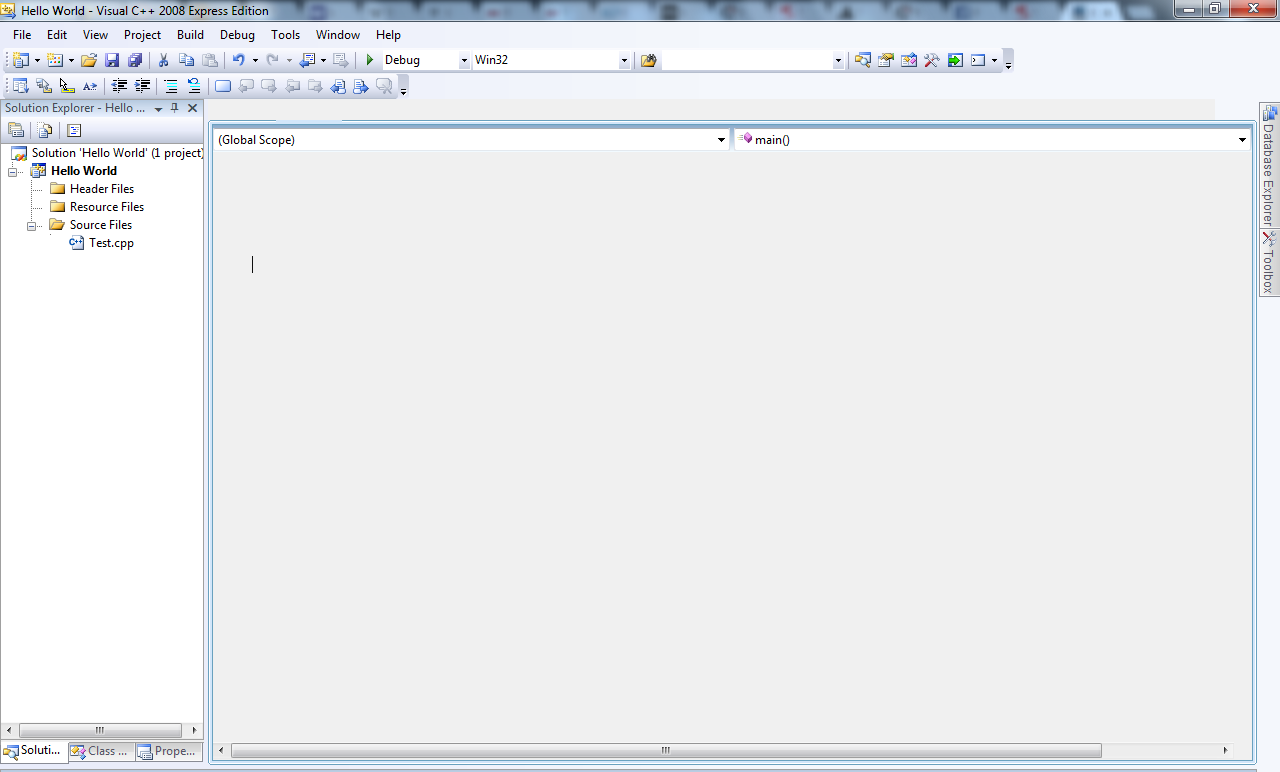Open the View menu
This screenshot has width=1280, height=772.
click(x=95, y=34)
